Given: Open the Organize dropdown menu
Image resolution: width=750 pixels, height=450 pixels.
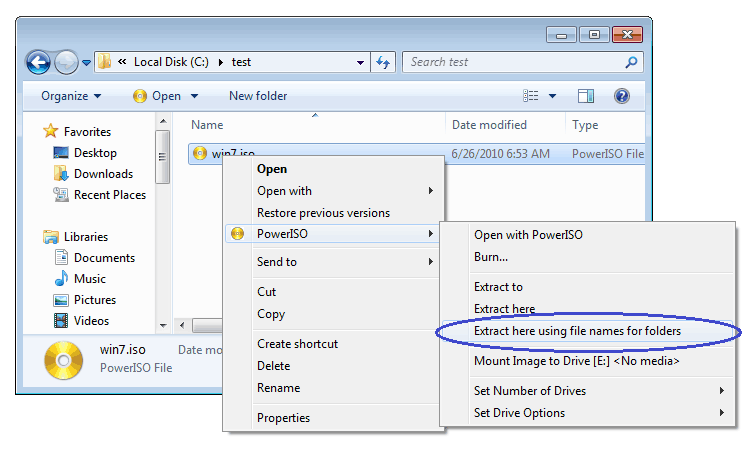Looking at the screenshot, I should [71, 96].
